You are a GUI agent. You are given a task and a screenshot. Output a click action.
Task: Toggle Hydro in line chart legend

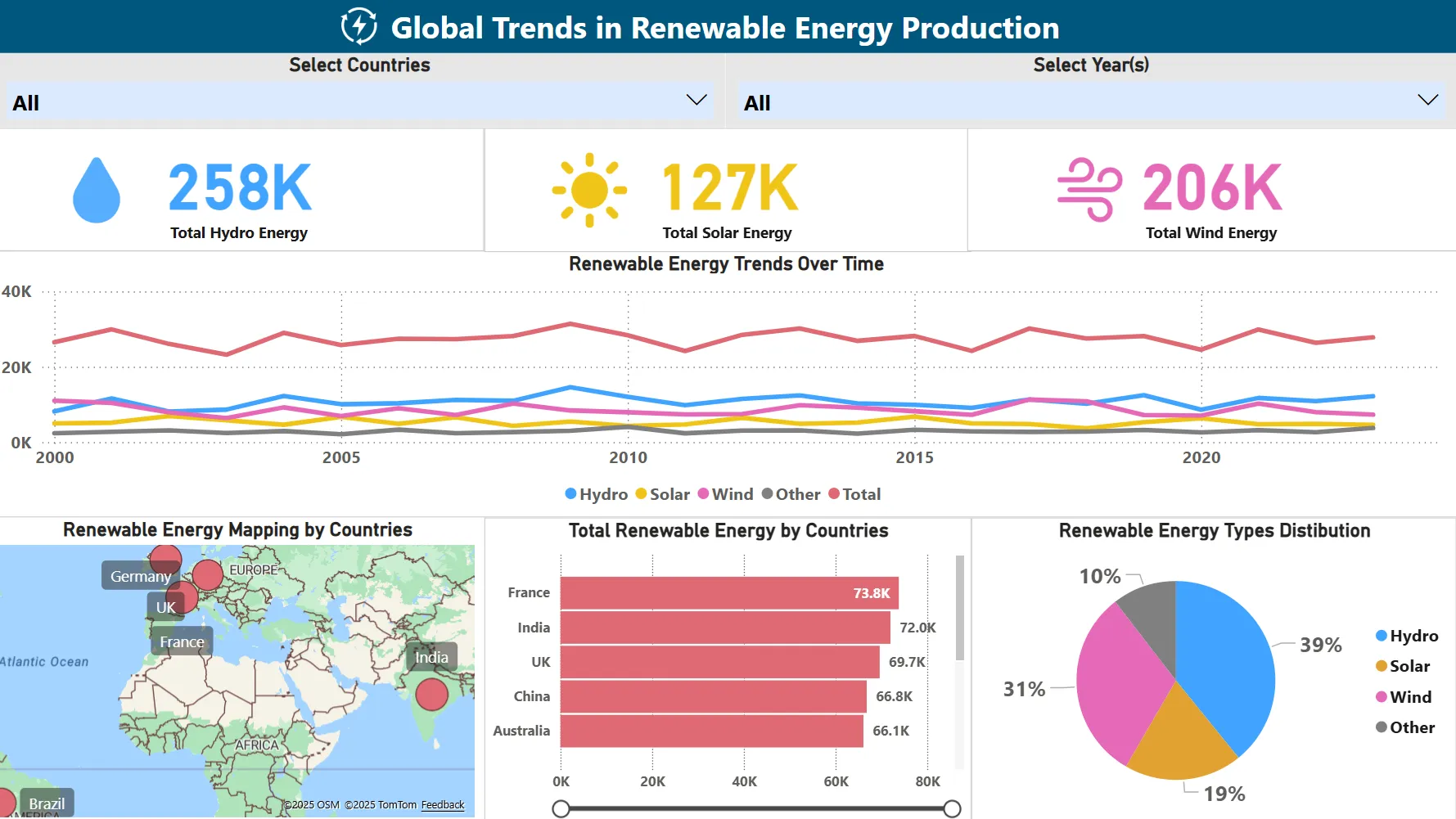pos(596,494)
